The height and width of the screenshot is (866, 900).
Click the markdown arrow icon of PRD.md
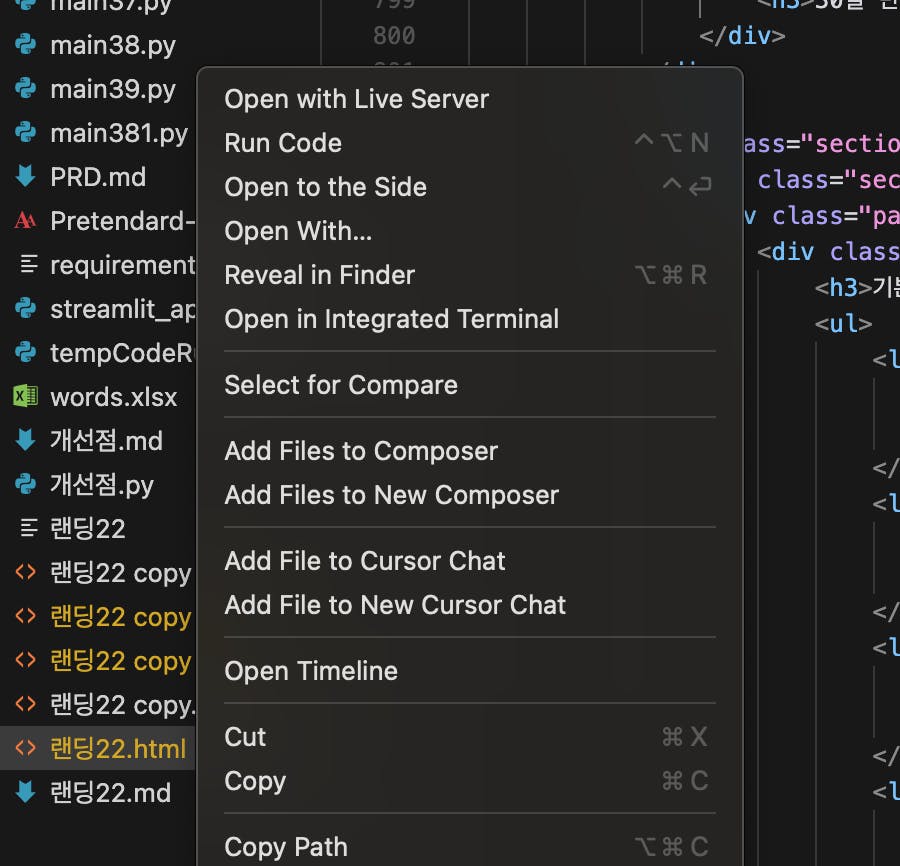coord(26,177)
